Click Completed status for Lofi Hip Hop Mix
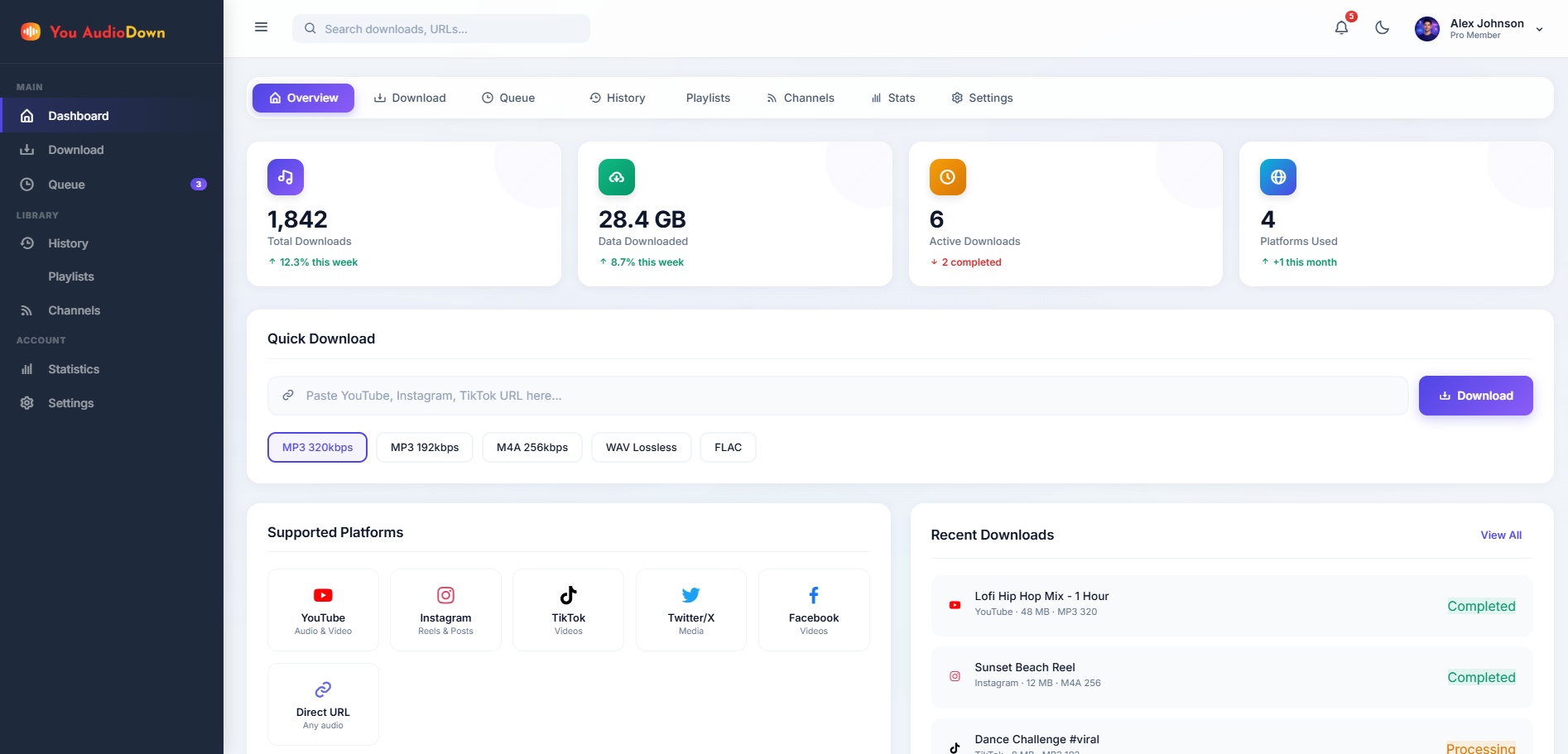The image size is (1568, 754). [x=1481, y=606]
